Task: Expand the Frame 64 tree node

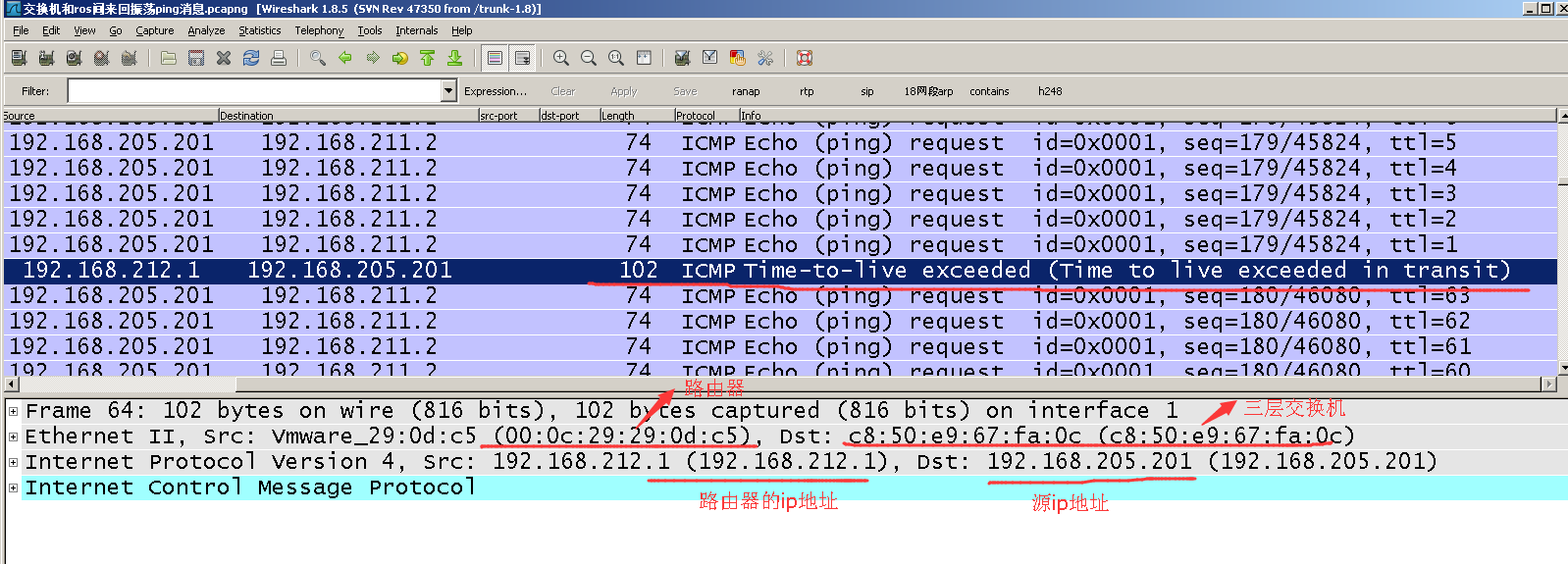Action: pyautogui.click(x=13, y=411)
